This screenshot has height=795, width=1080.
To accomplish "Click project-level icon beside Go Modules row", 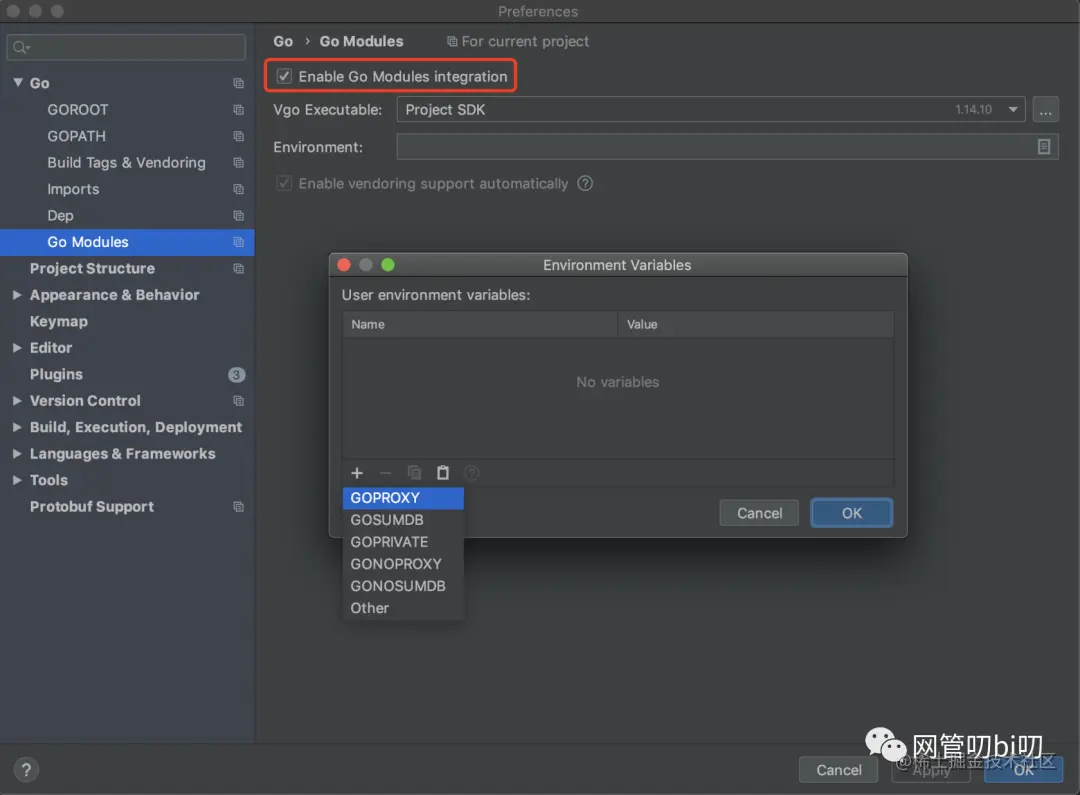I will click(x=238, y=242).
